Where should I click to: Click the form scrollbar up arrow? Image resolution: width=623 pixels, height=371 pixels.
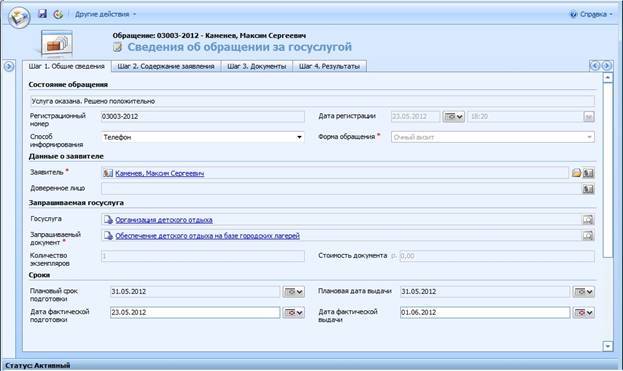click(608, 78)
